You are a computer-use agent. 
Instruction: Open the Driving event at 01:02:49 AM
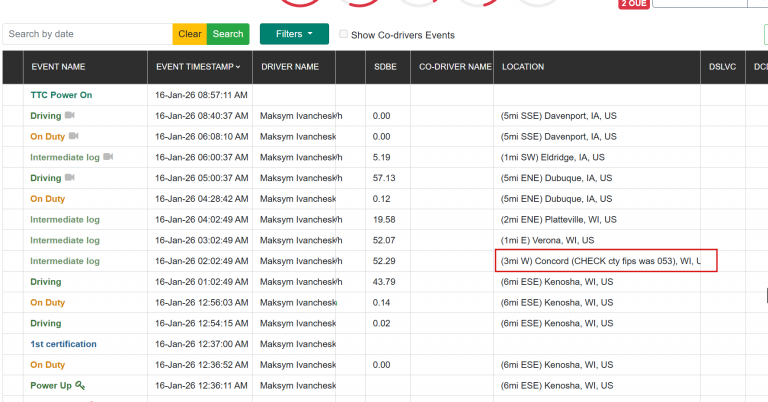(x=46, y=282)
